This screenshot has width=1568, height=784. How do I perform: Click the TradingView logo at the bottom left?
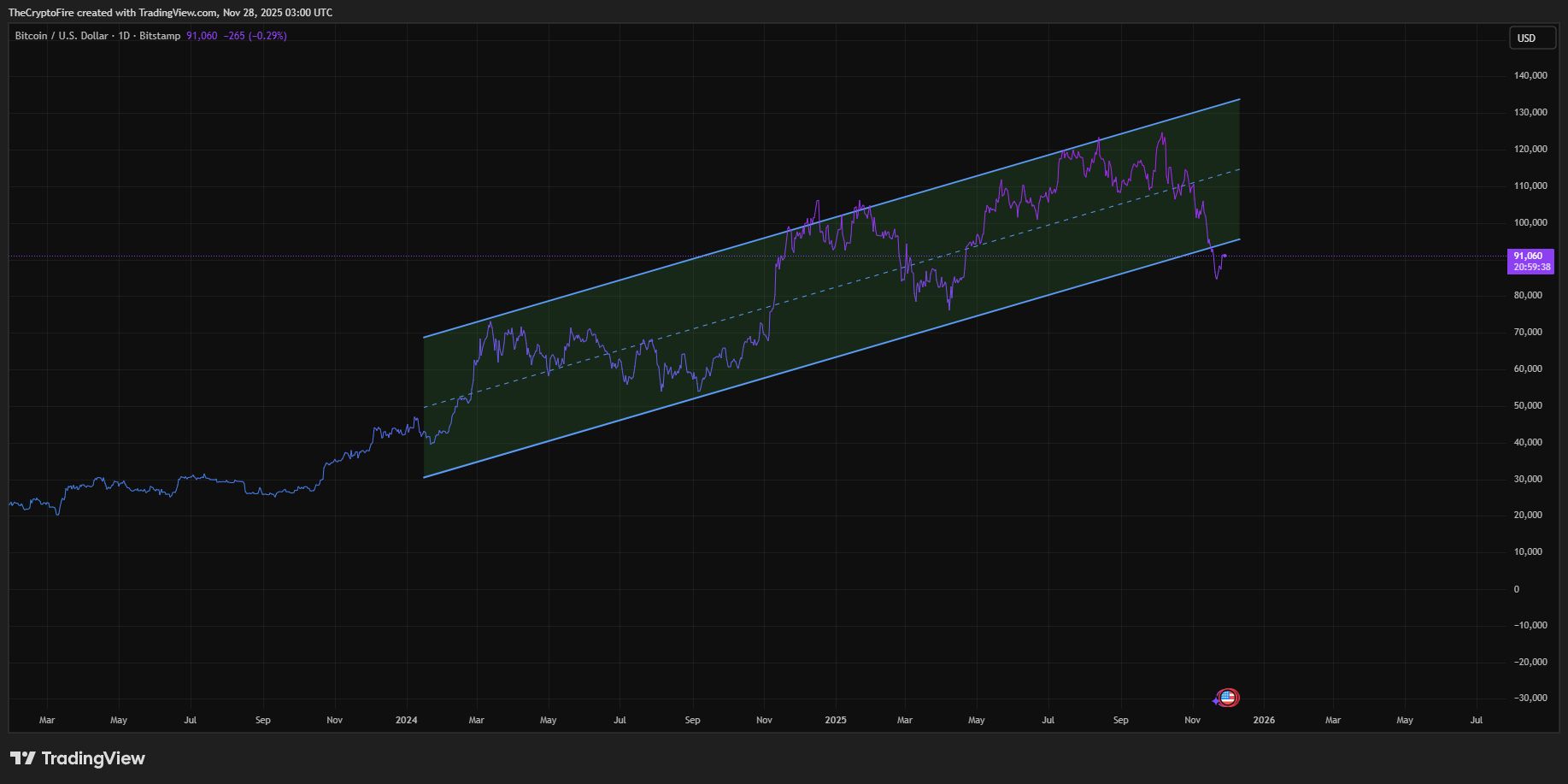point(78,758)
